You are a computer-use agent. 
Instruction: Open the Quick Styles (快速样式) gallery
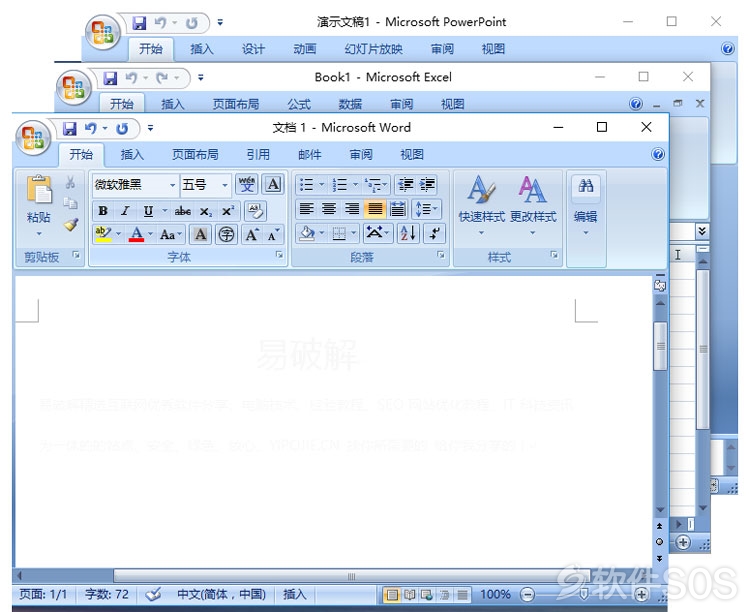point(481,206)
